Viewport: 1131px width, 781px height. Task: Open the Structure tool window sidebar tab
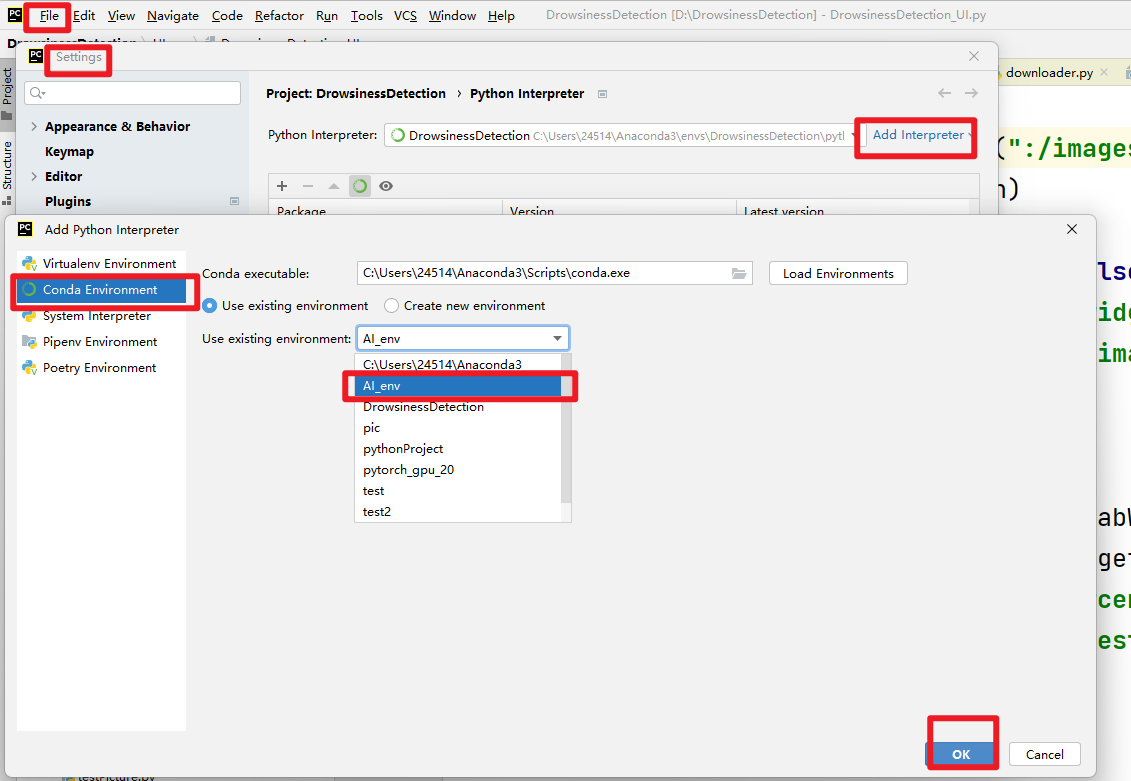click(7, 173)
